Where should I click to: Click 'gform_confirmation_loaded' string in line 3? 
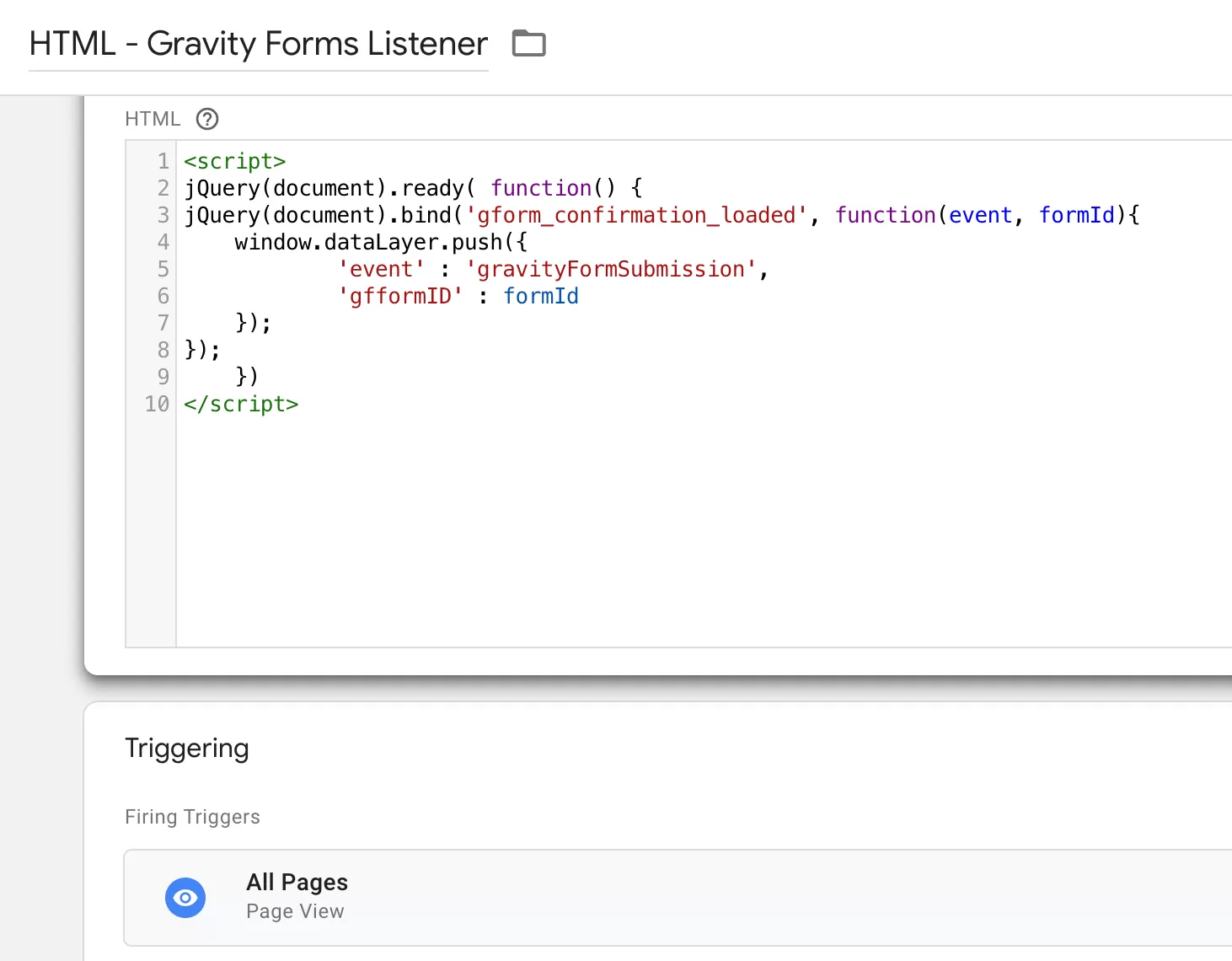(x=636, y=215)
